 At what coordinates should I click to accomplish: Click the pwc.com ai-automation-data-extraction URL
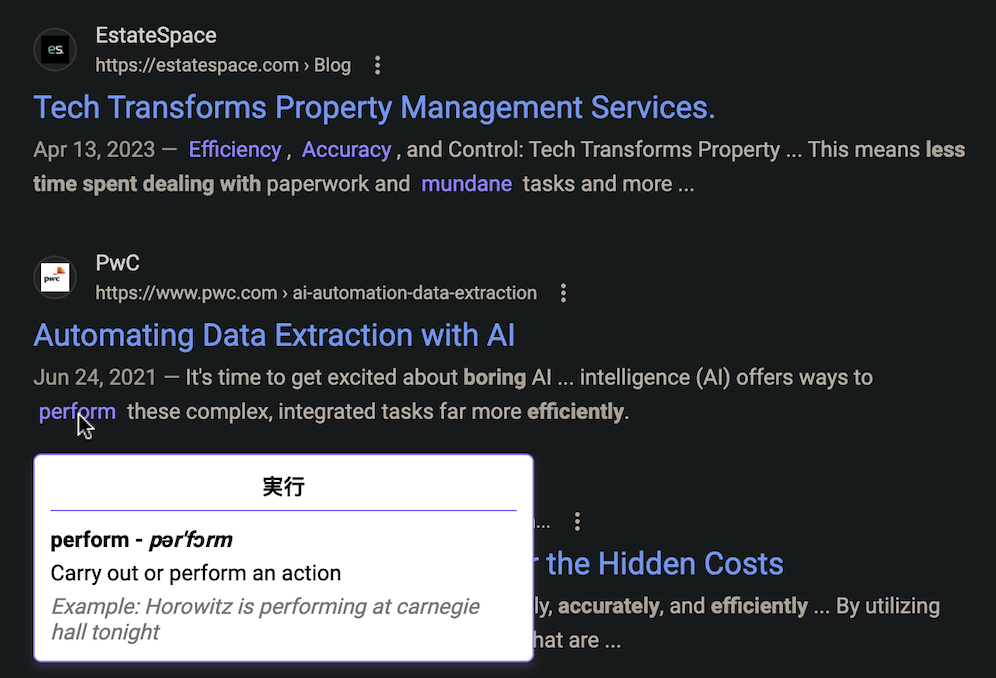coord(316,293)
